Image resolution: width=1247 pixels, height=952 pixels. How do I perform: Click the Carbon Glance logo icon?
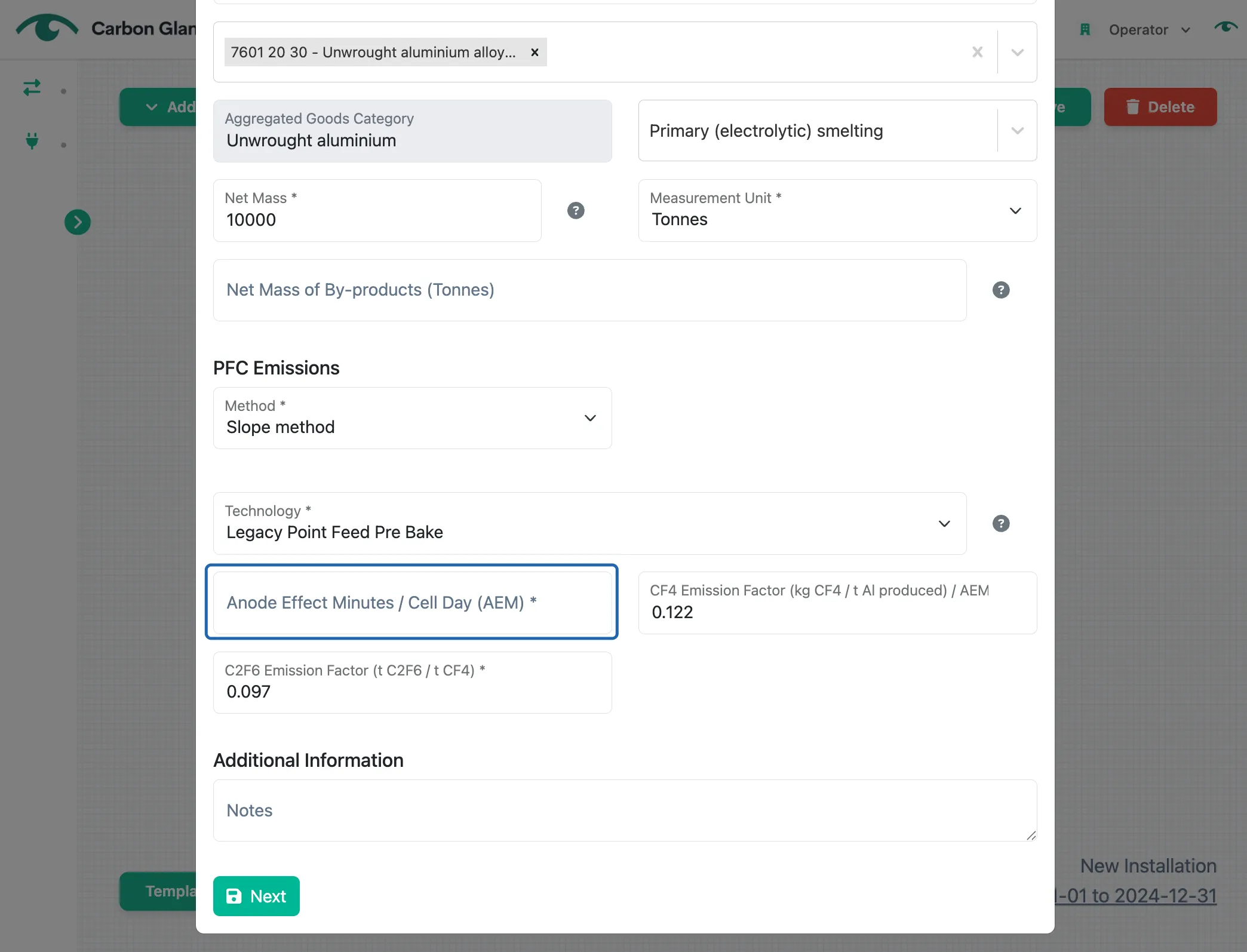47,27
